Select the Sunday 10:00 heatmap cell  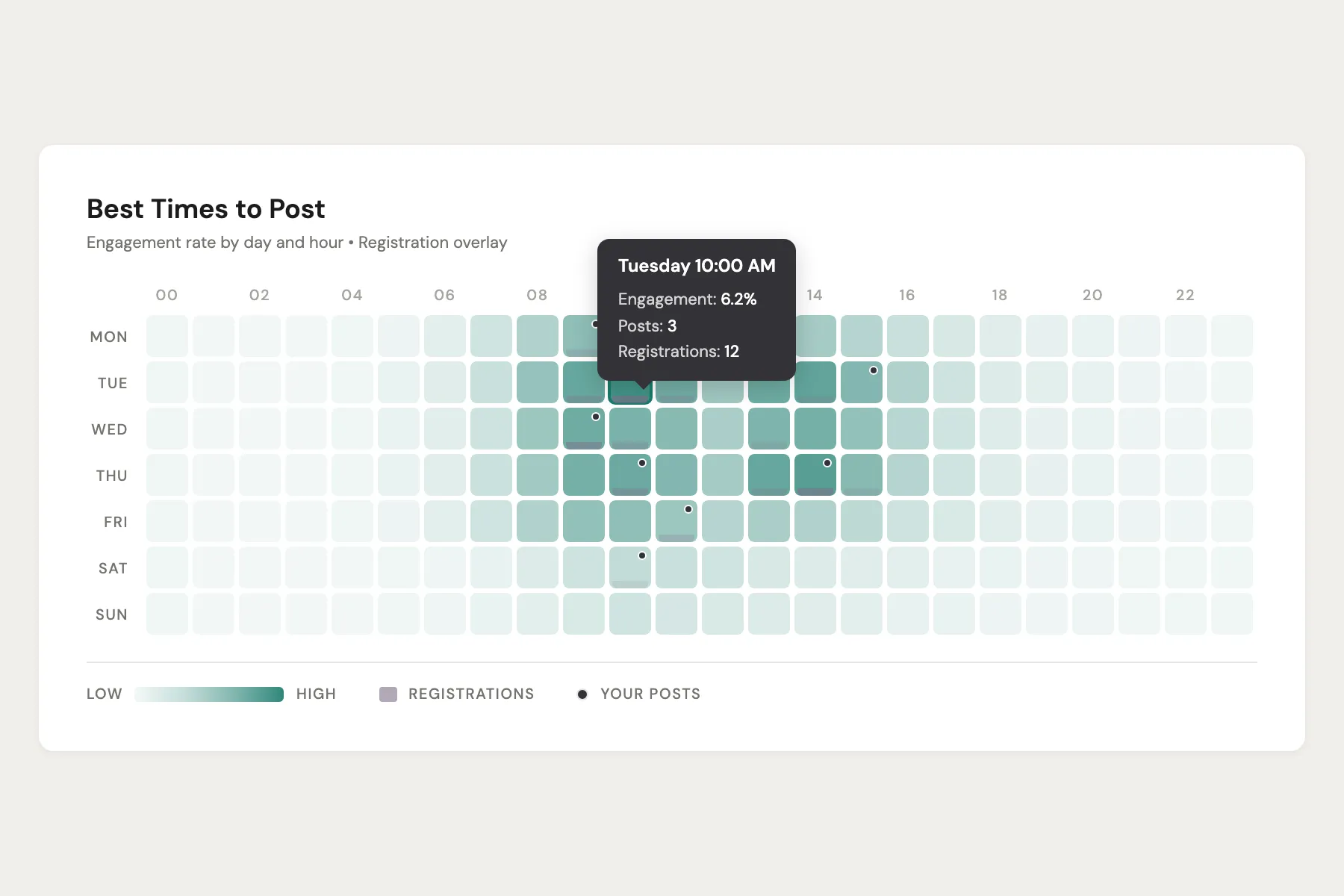pos(630,614)
